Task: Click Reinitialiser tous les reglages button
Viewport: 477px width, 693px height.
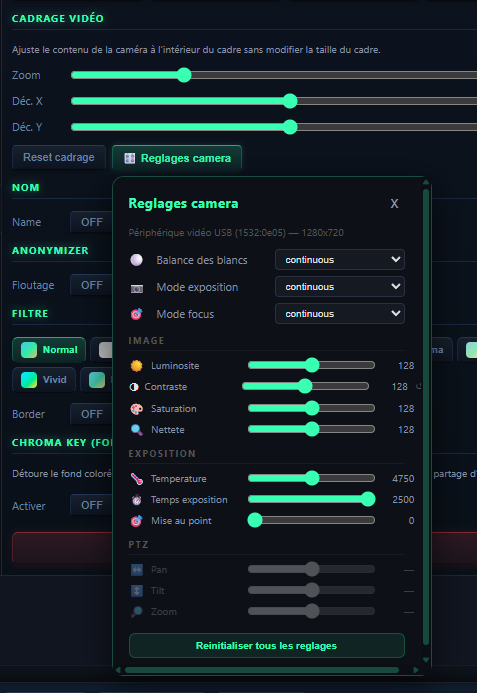Action: [x=267, y=646]
